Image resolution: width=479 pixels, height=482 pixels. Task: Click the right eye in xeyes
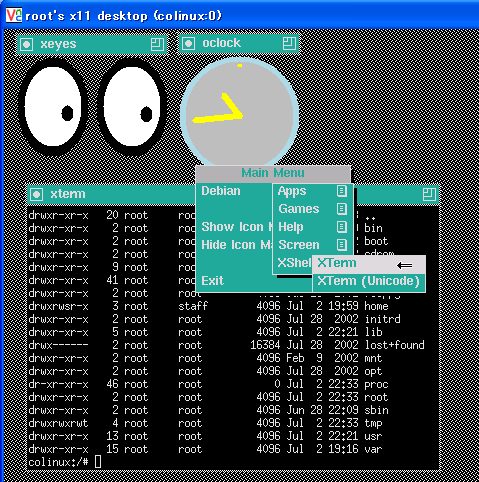(132, 106)
